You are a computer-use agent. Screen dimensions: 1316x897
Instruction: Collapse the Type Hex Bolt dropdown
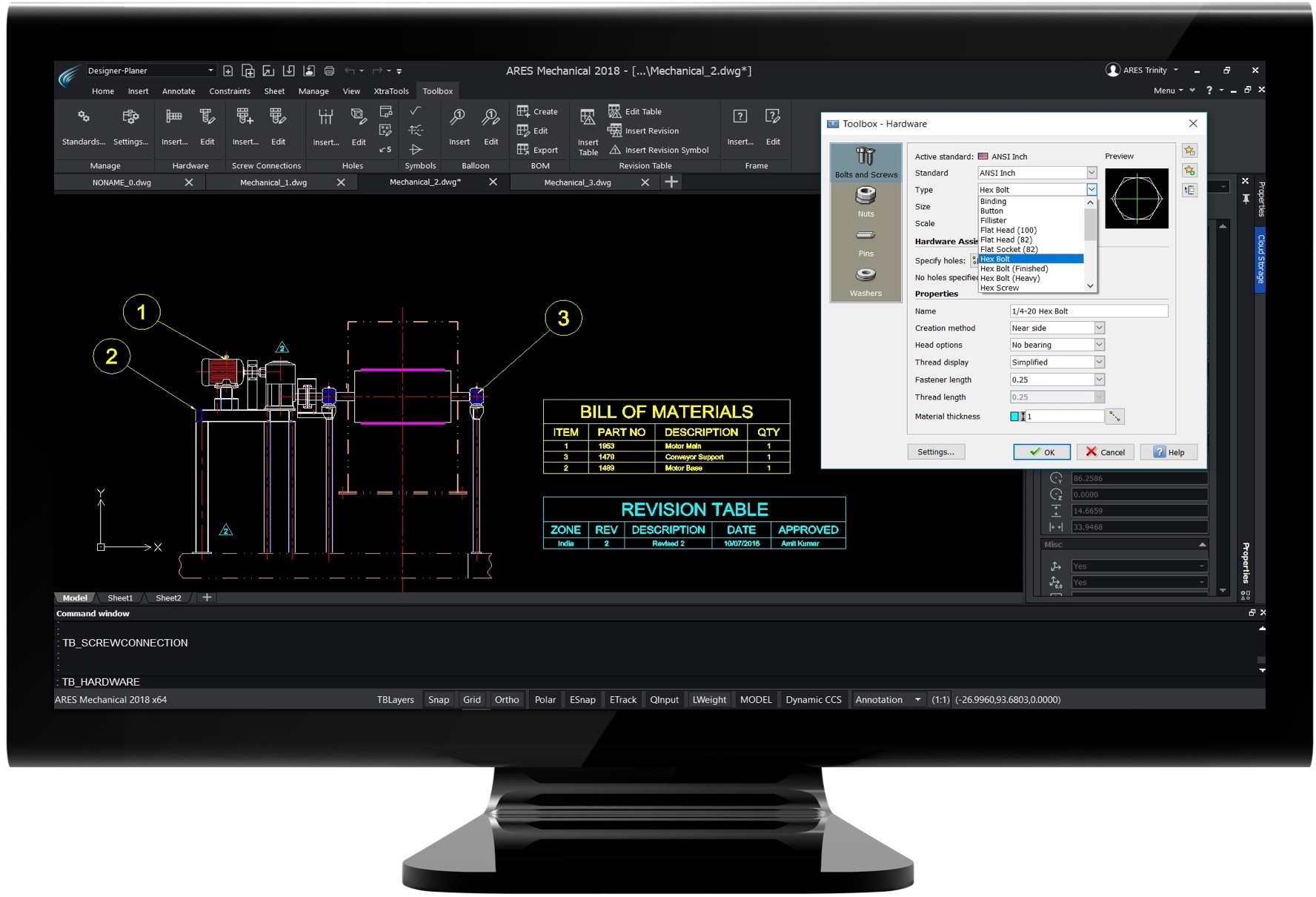pyautogui.click(x=1091, y=190)
